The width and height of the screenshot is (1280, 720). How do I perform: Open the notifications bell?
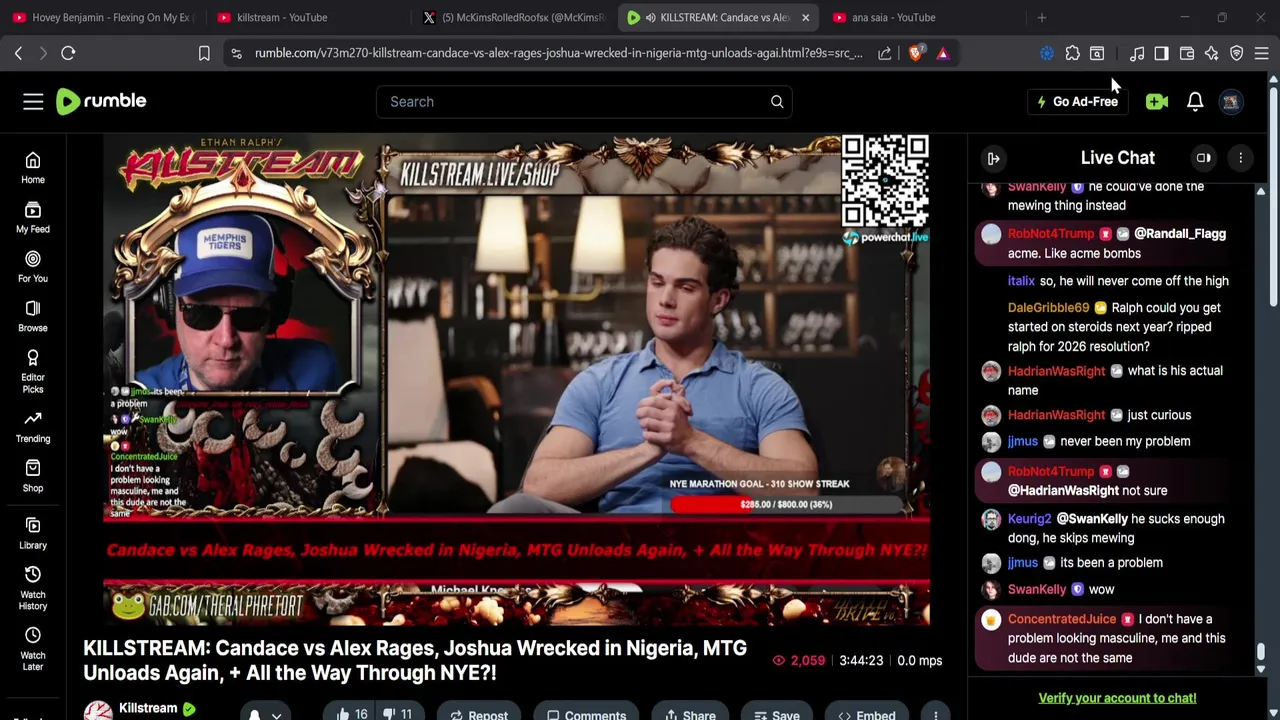coord(1195,101)
